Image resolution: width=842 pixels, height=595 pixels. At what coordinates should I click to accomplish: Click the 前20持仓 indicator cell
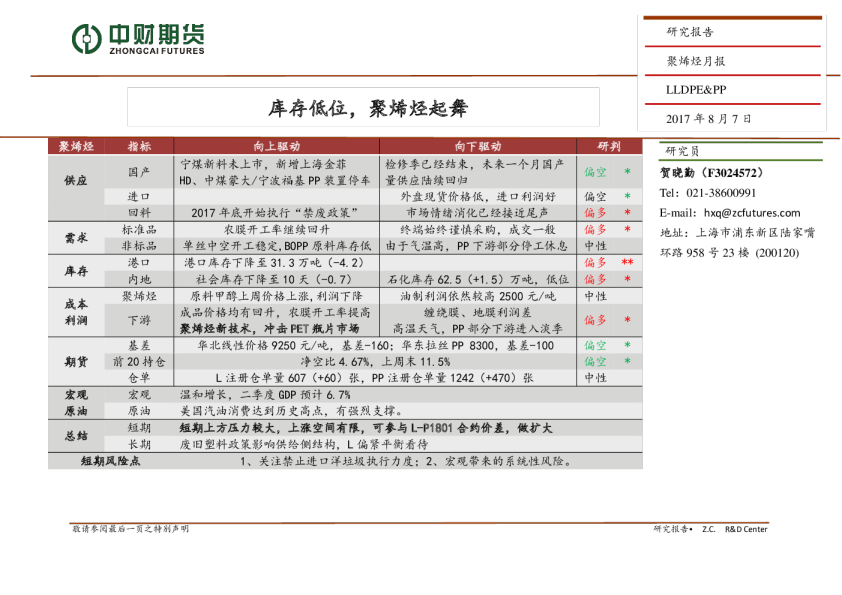(x=139, y=361)
